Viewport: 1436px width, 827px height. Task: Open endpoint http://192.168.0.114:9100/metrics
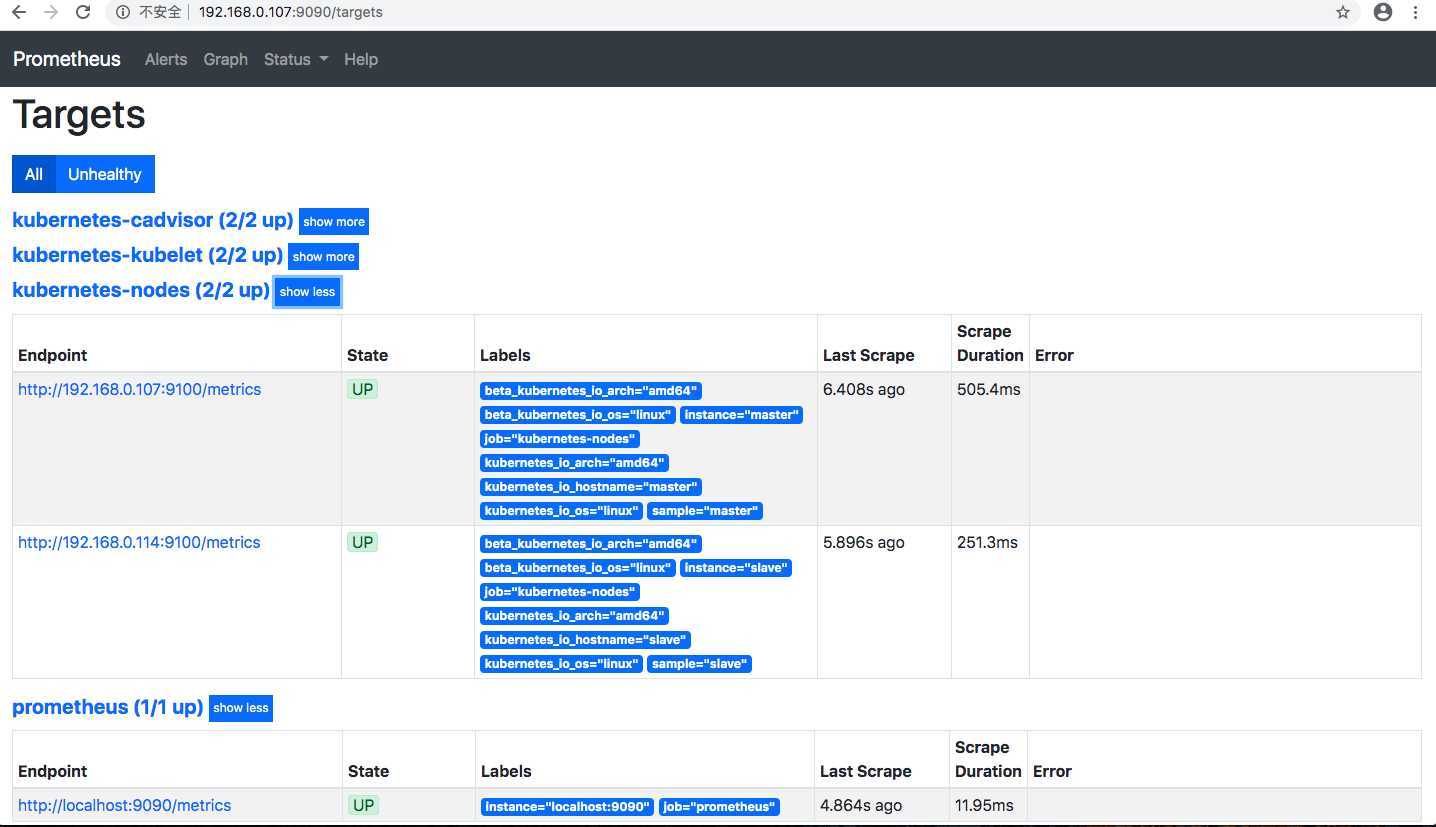pyautogui.click(x=139, y=542)
